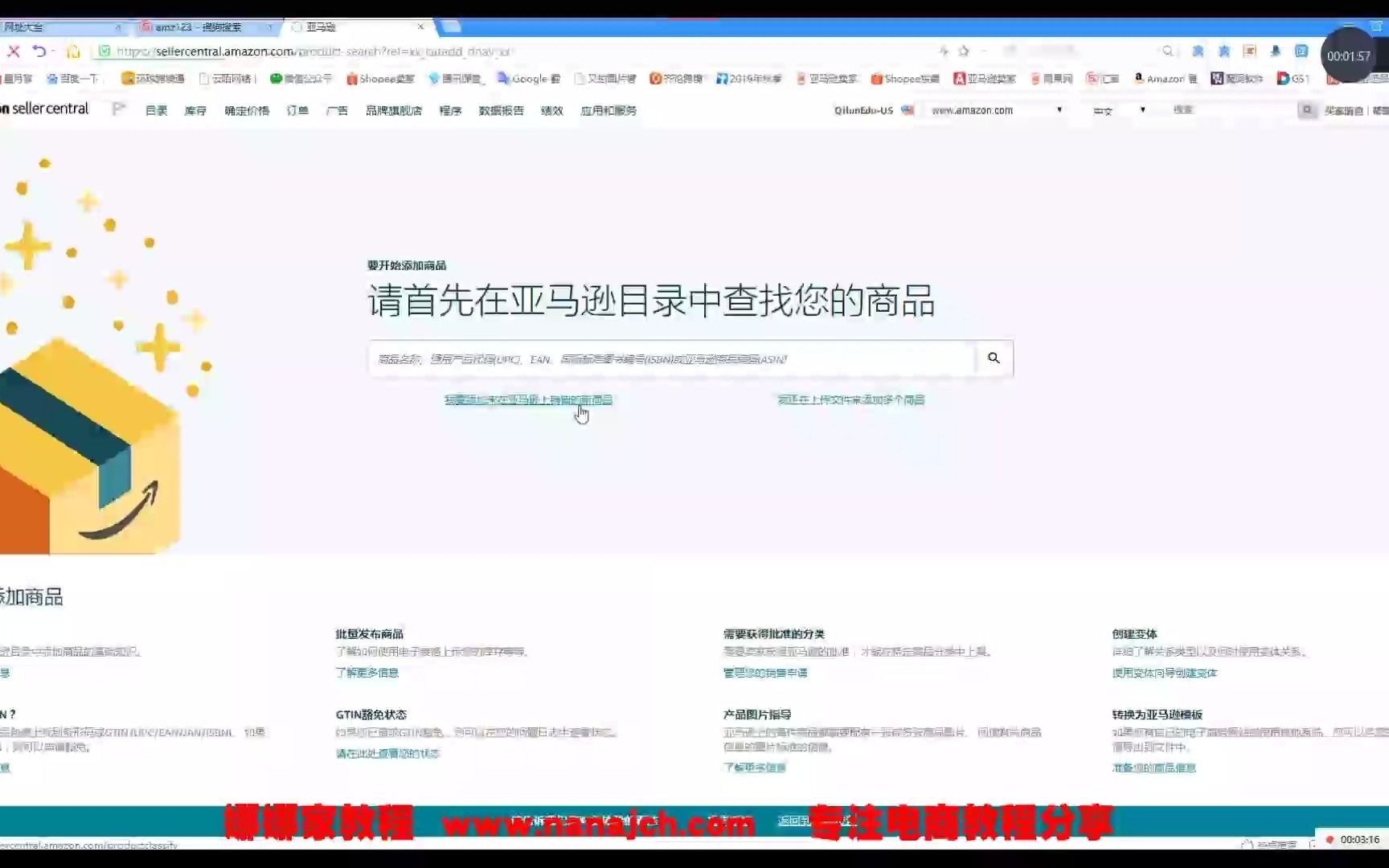Open the 程序 menu

pyautogui.click(x=450, y=110)
